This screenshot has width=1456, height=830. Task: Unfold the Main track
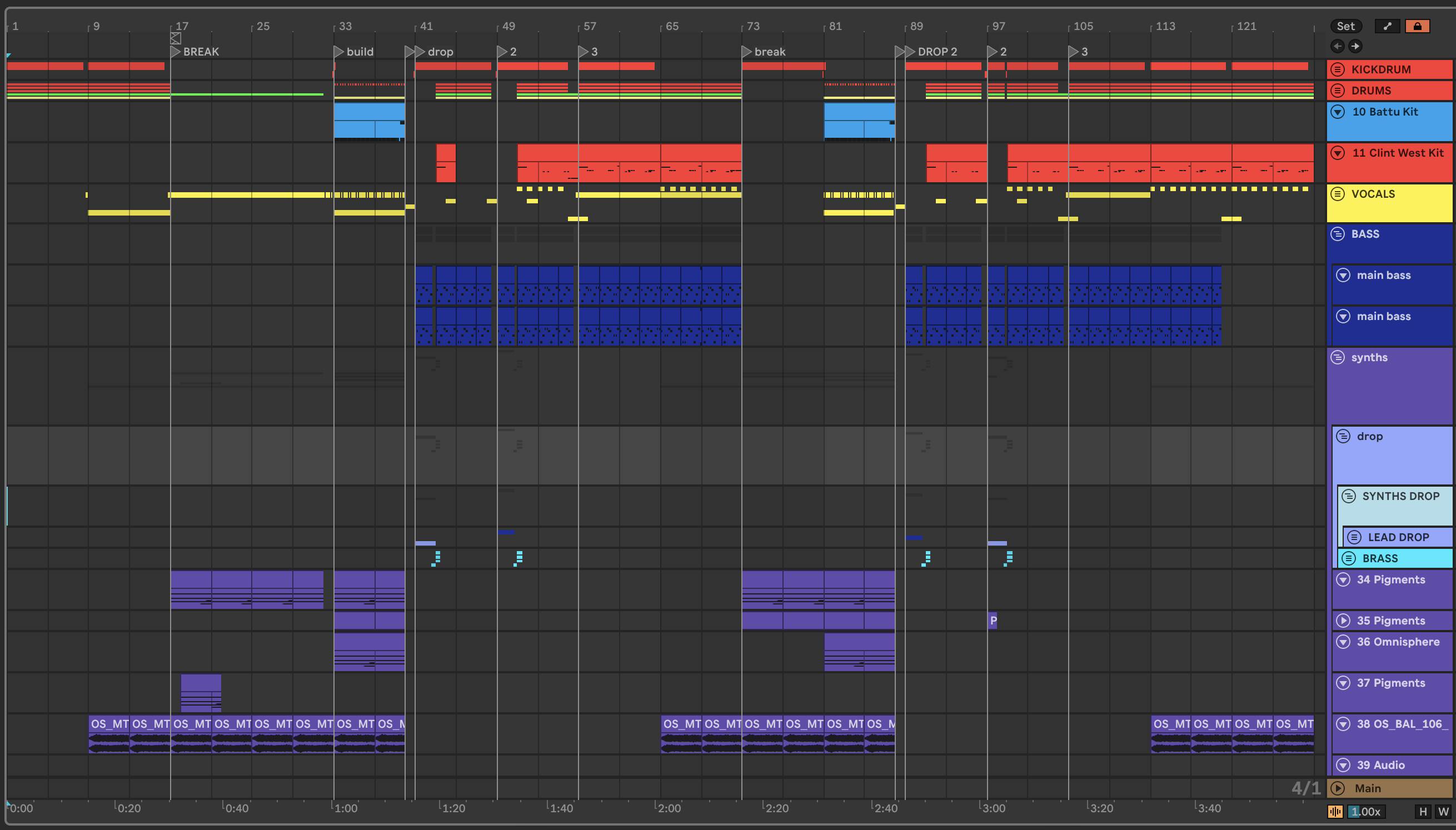[x=1338, y=788]
